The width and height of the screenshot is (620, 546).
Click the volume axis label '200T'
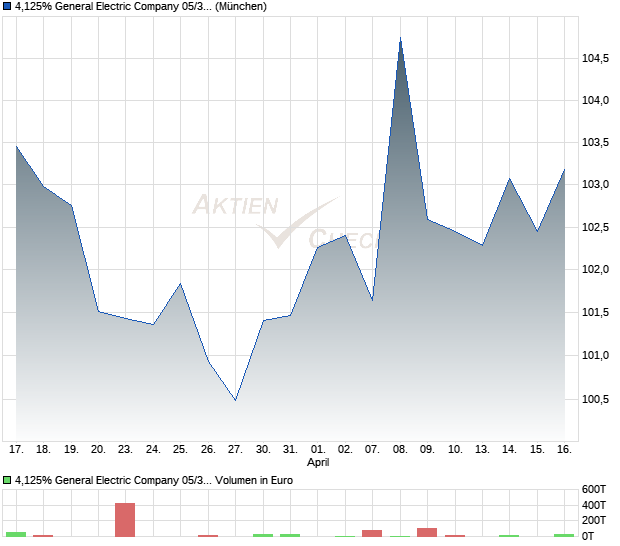594,520
